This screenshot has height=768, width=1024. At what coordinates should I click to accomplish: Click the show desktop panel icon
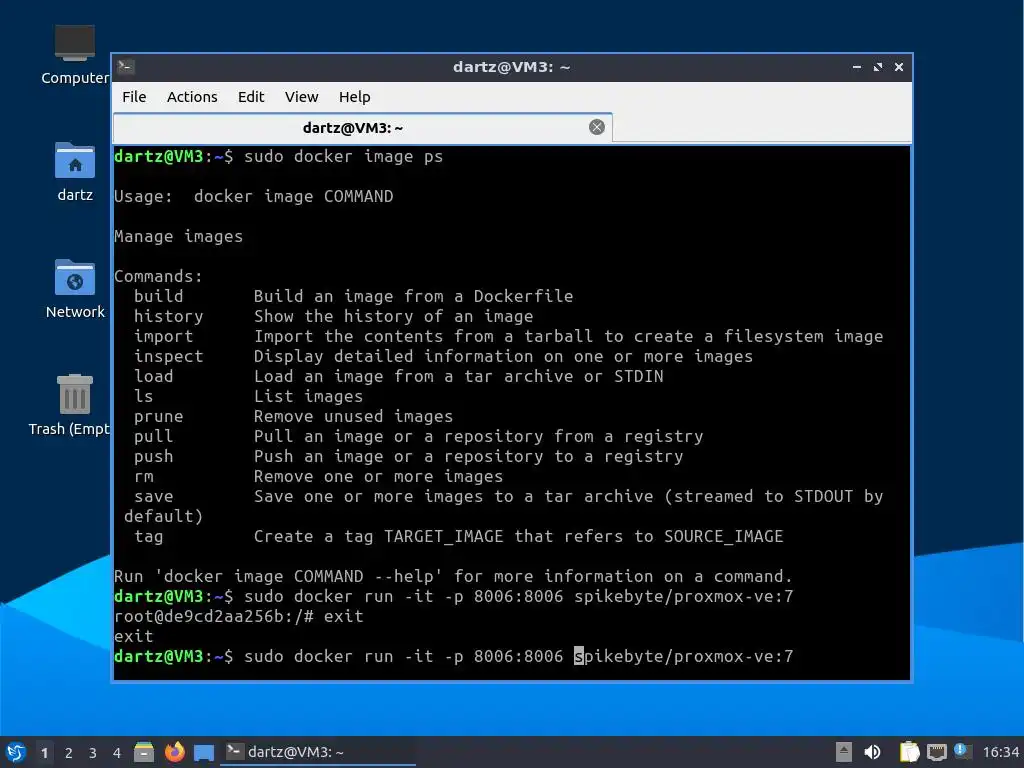204,752
